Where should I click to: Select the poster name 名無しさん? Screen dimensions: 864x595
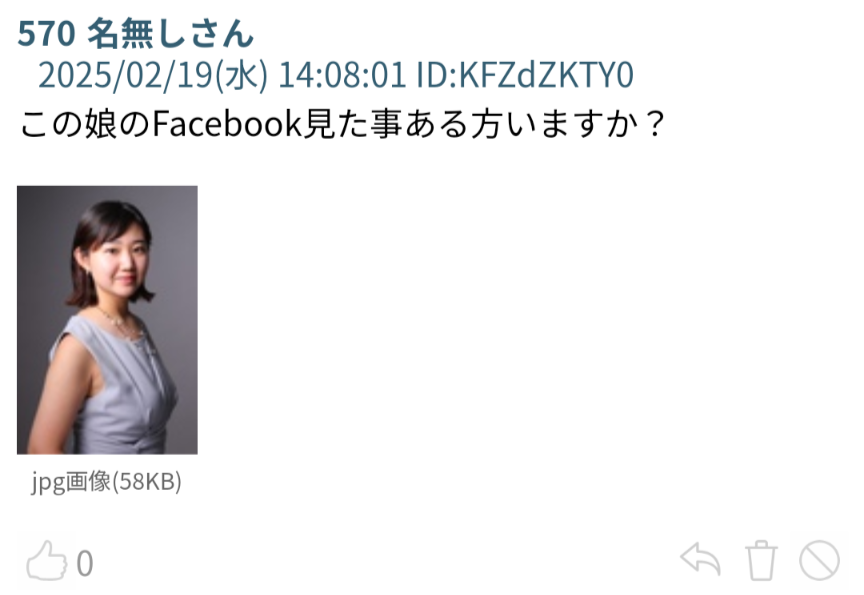click(x=171, y=34)
